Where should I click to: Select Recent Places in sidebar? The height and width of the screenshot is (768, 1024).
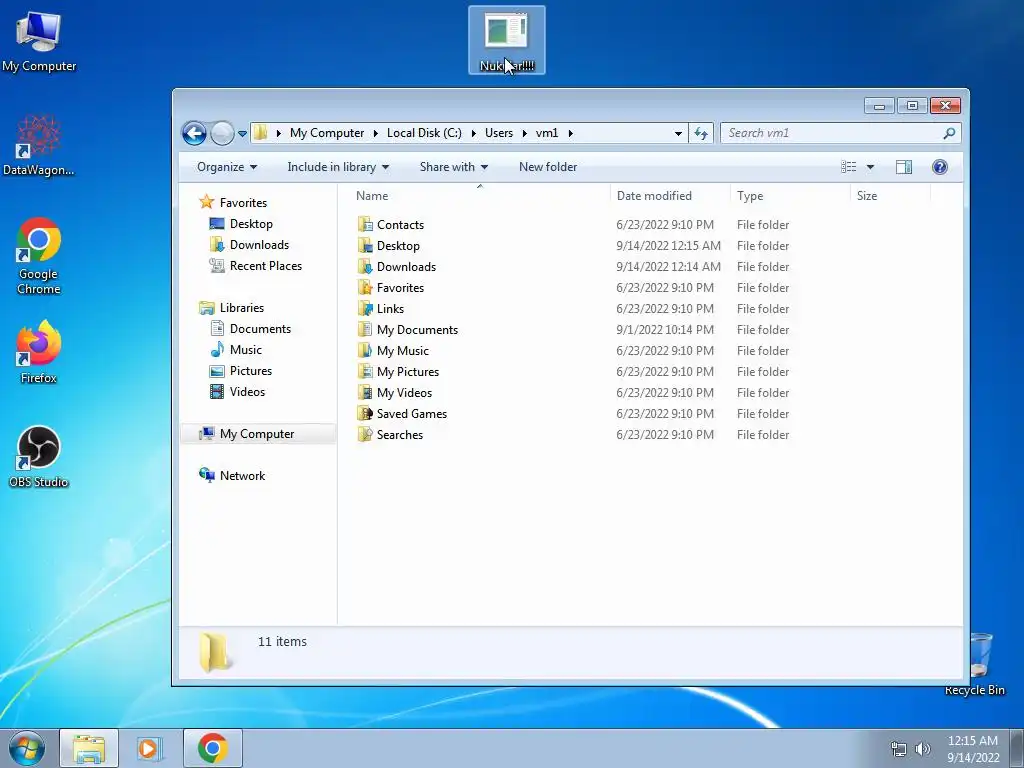pos(265,266)
